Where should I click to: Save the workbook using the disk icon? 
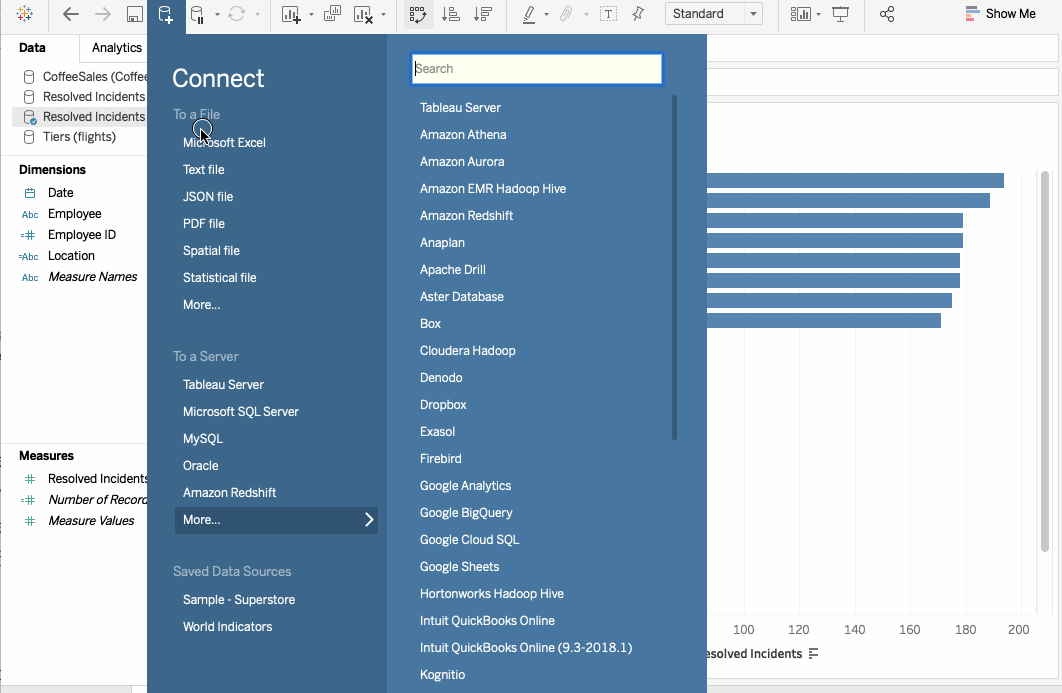(135, 14)
